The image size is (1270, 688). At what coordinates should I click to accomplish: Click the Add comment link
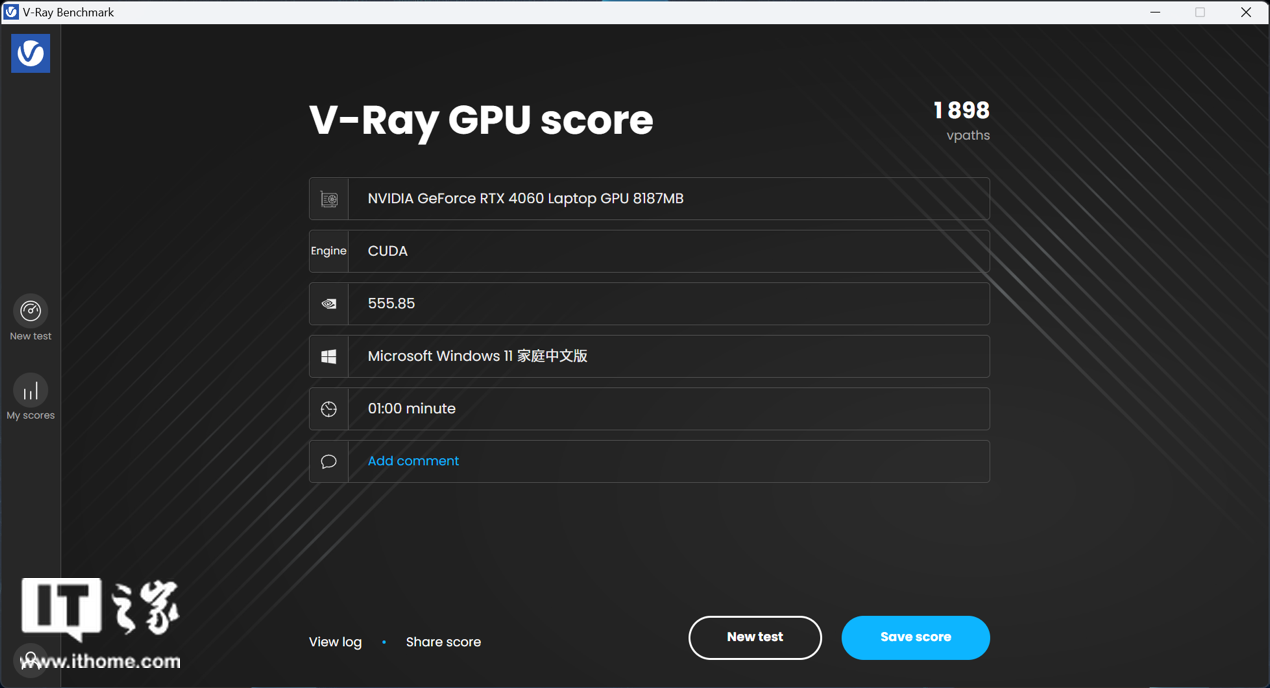point(413,461)
